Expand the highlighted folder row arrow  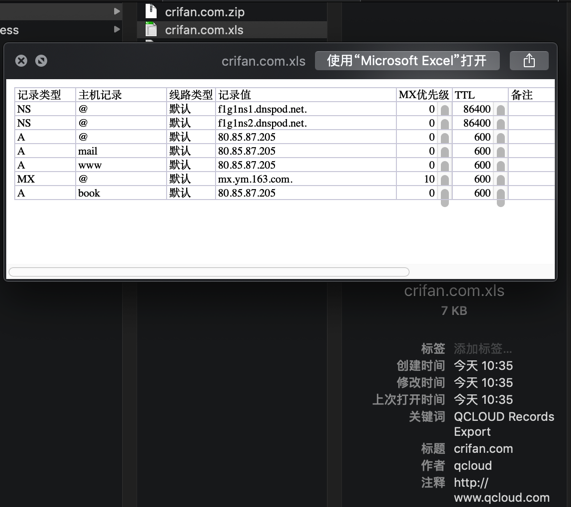pyautogui.click(x=117, y=11)
